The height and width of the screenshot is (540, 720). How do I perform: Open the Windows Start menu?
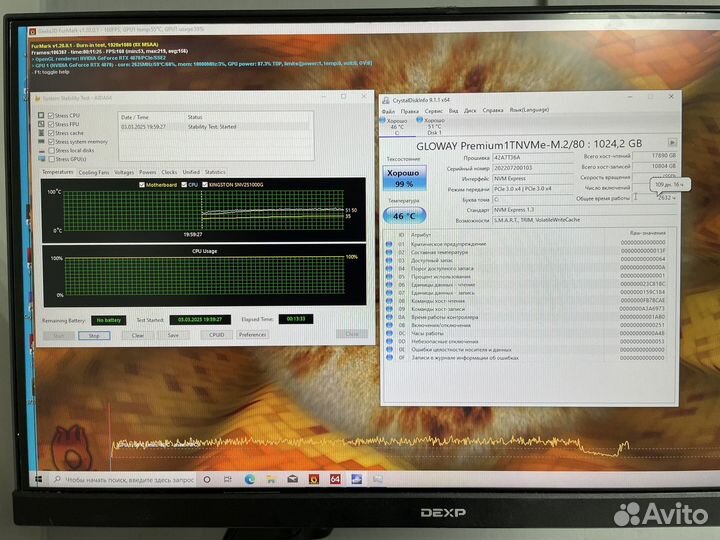[39, 479]
